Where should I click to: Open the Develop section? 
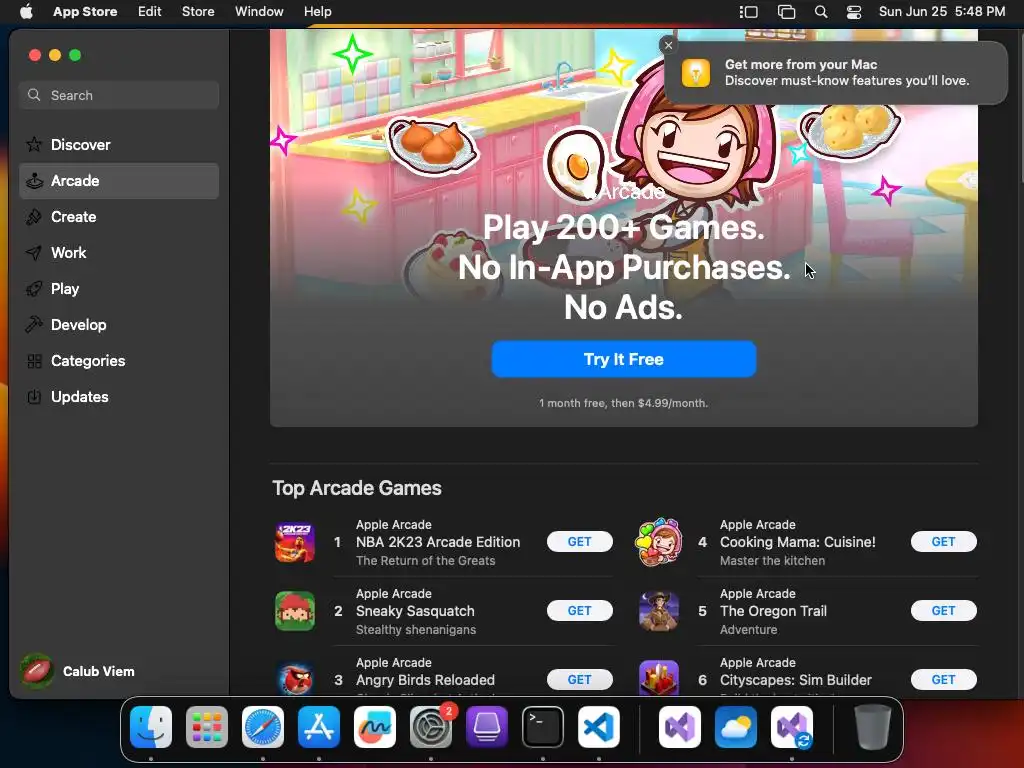[x=119, y=325]
